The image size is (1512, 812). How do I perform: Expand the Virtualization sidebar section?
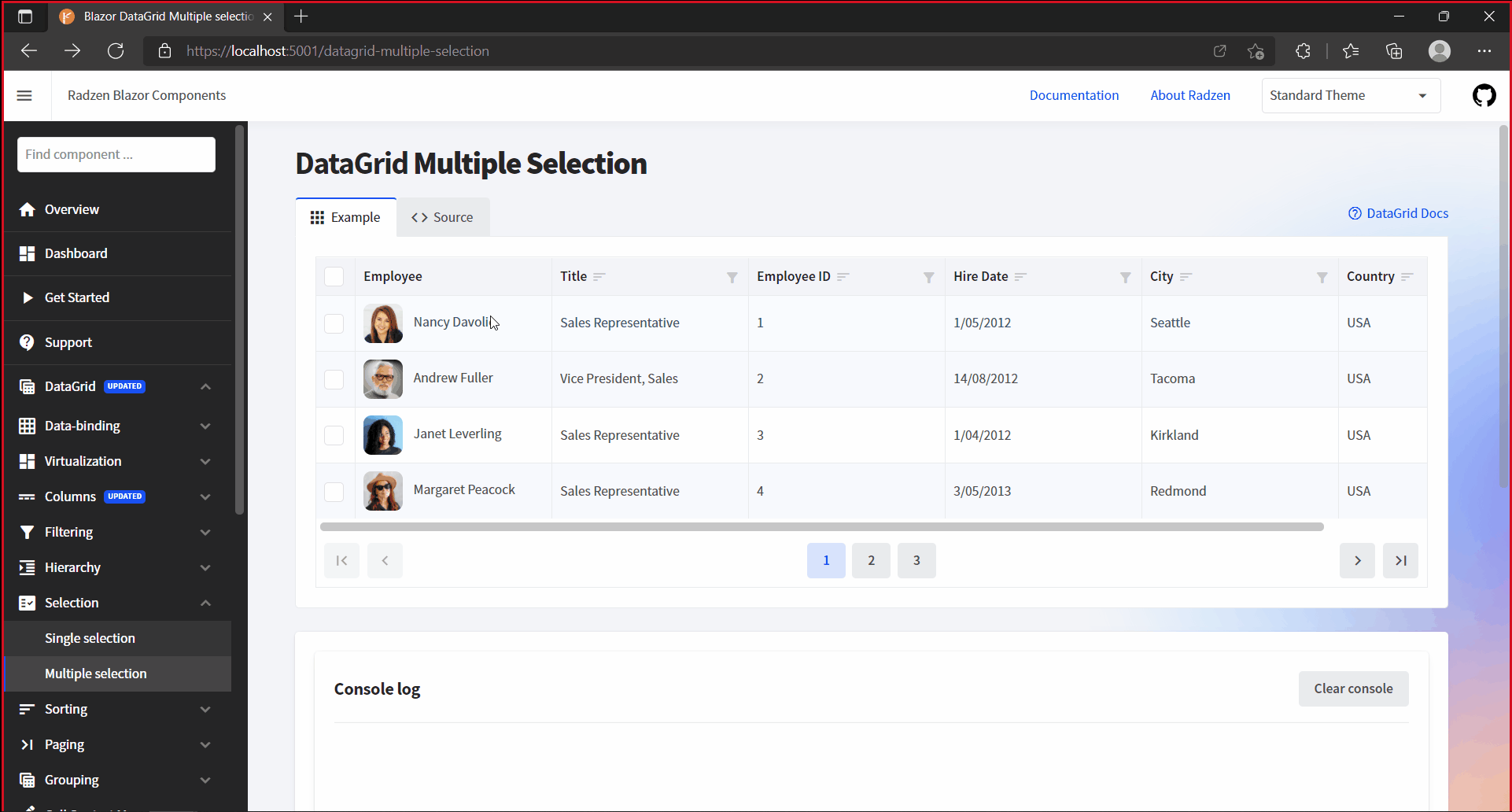[x=205, y=461]
